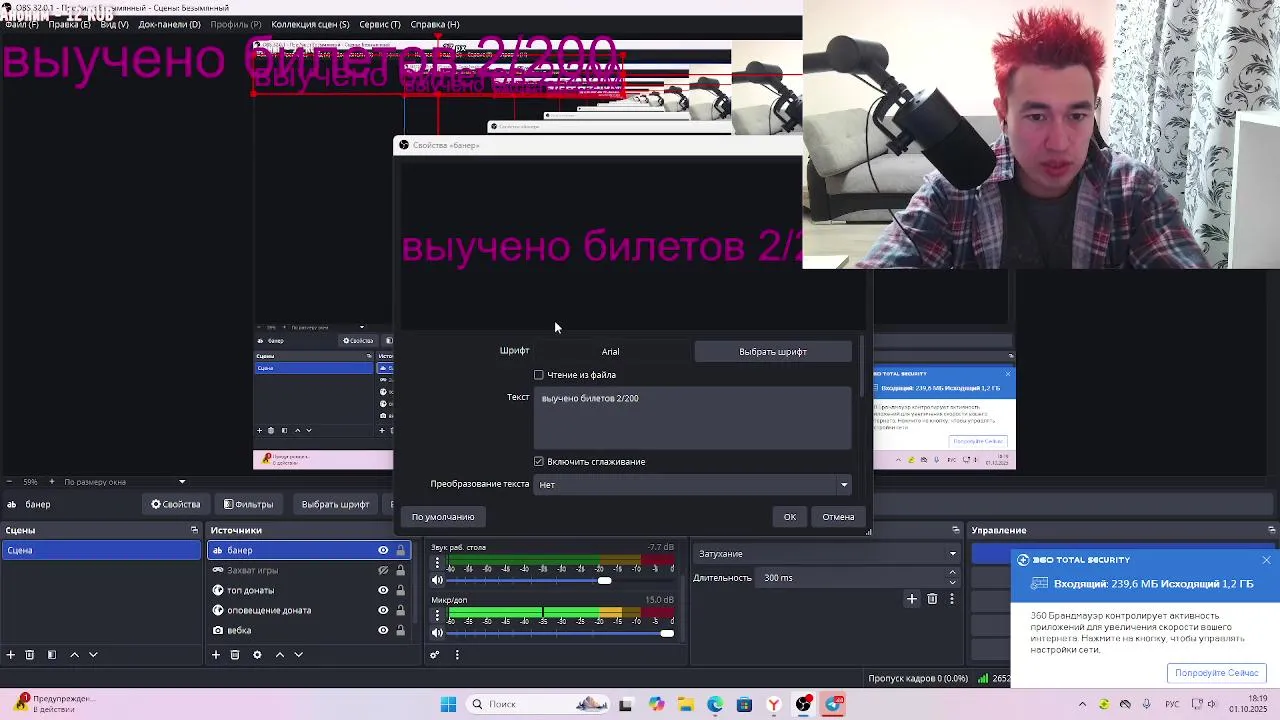Hide the топ донаты source
The image size is (1280, 720).
point(383,590)
